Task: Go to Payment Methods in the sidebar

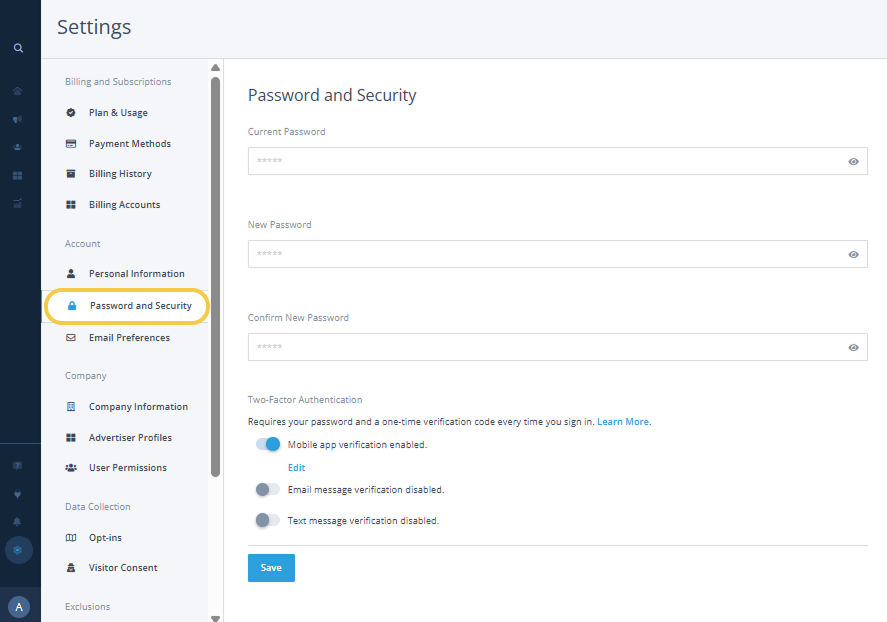Action: [129, 143]
